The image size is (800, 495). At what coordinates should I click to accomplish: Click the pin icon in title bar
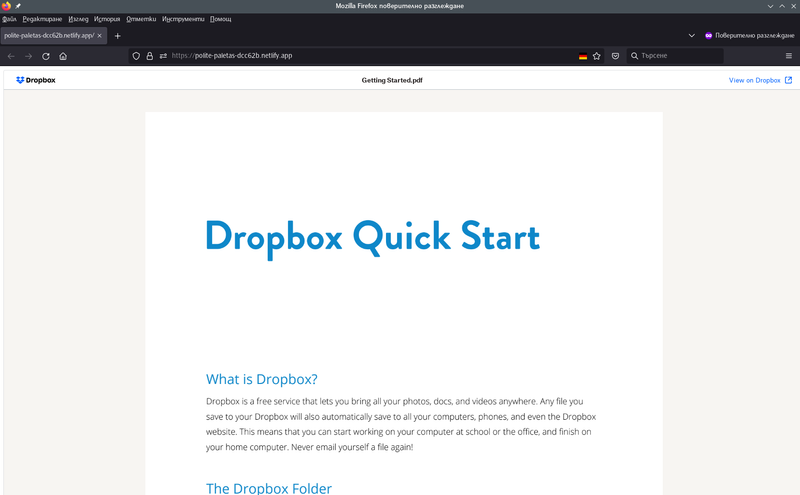click(x=18, y=6)
